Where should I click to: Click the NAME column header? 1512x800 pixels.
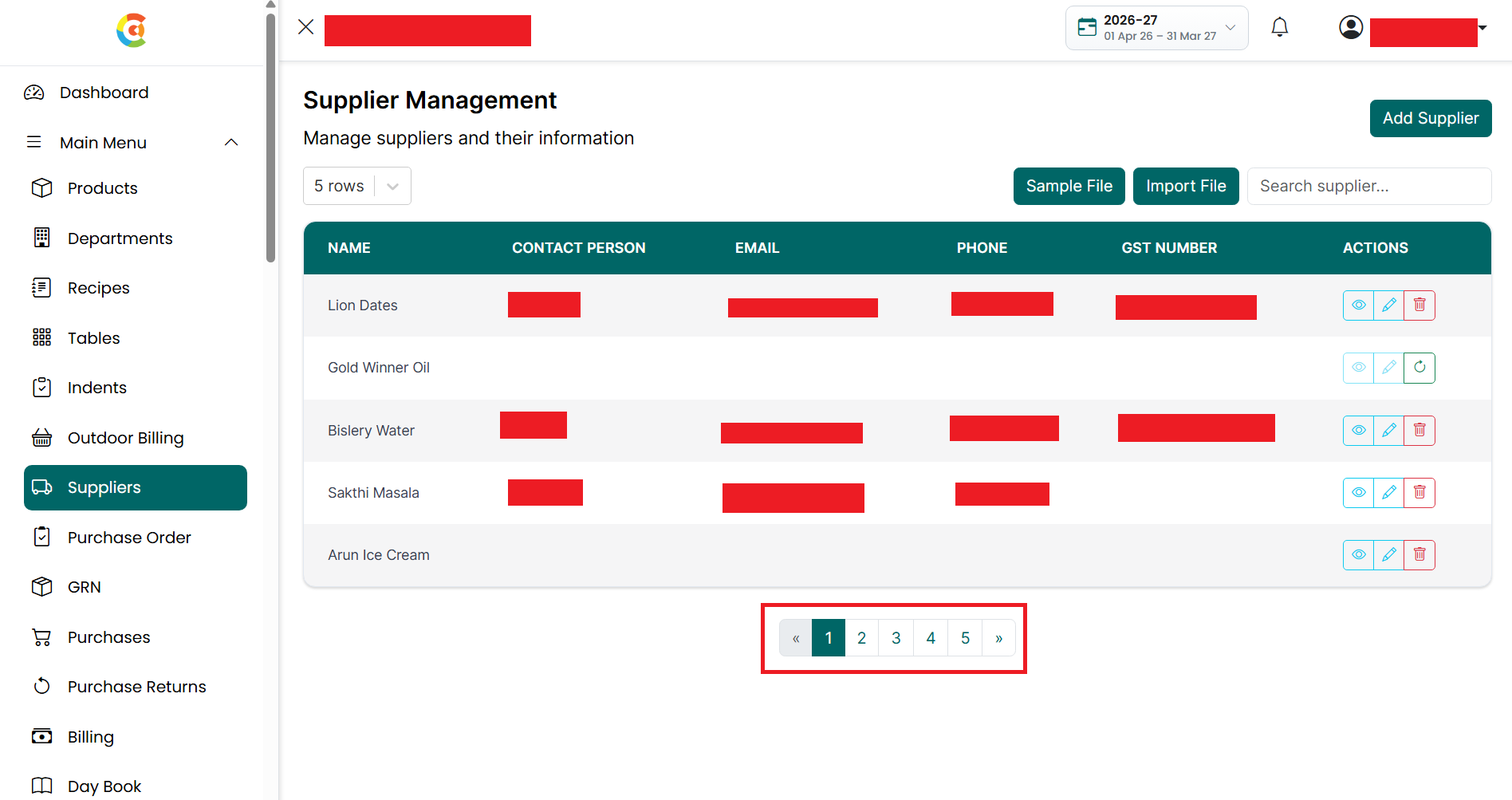[x=349, y=248]
